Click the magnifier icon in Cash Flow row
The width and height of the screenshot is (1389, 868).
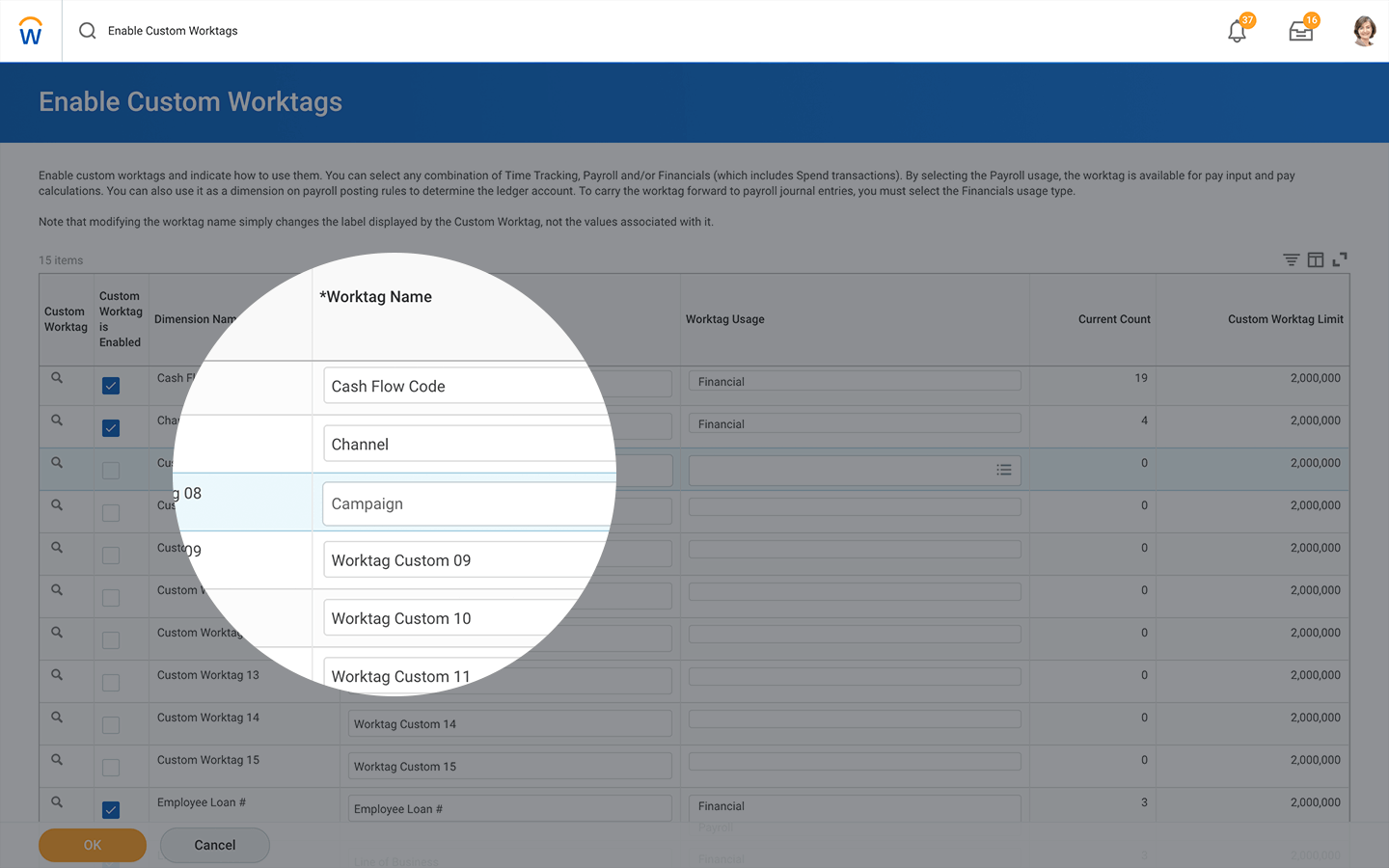click(x=57, y=378)
